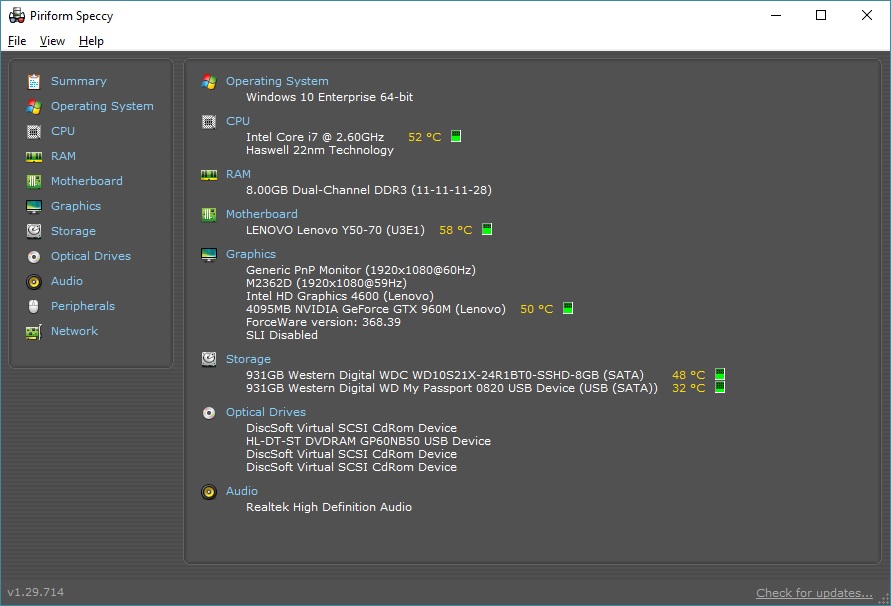This screenshot has height=606, width=891.
Task: Click the green GPU temperature indicator by 50 °C
Action: point(568,308)
